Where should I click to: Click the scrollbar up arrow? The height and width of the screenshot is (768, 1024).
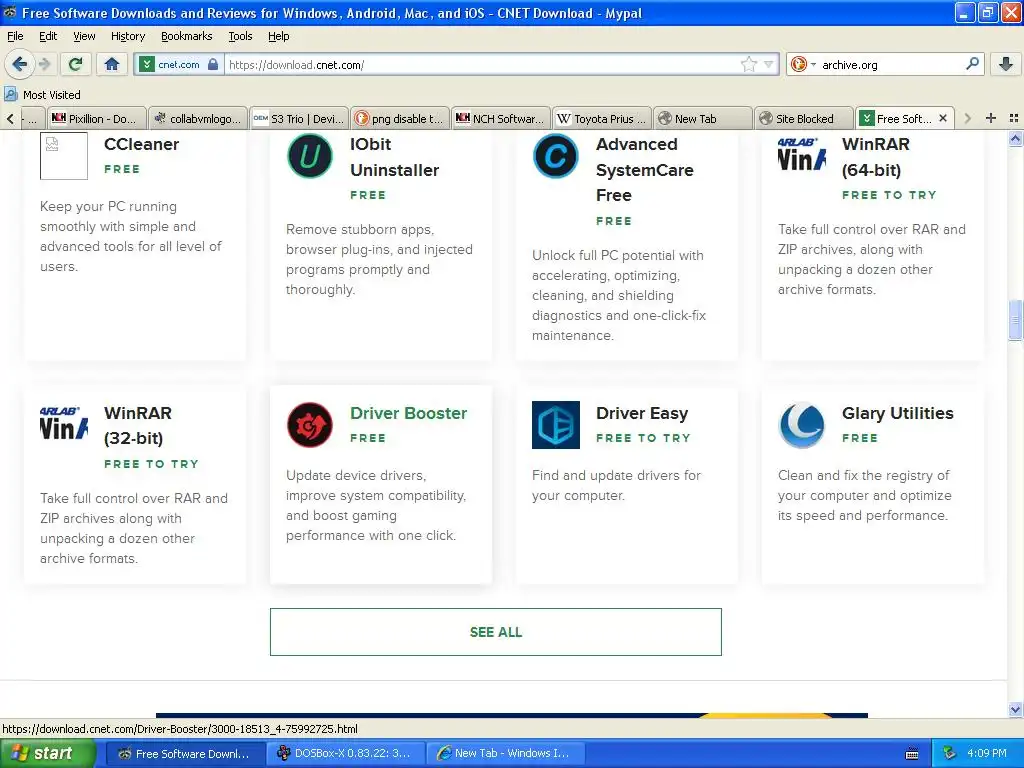point(1014,138)
